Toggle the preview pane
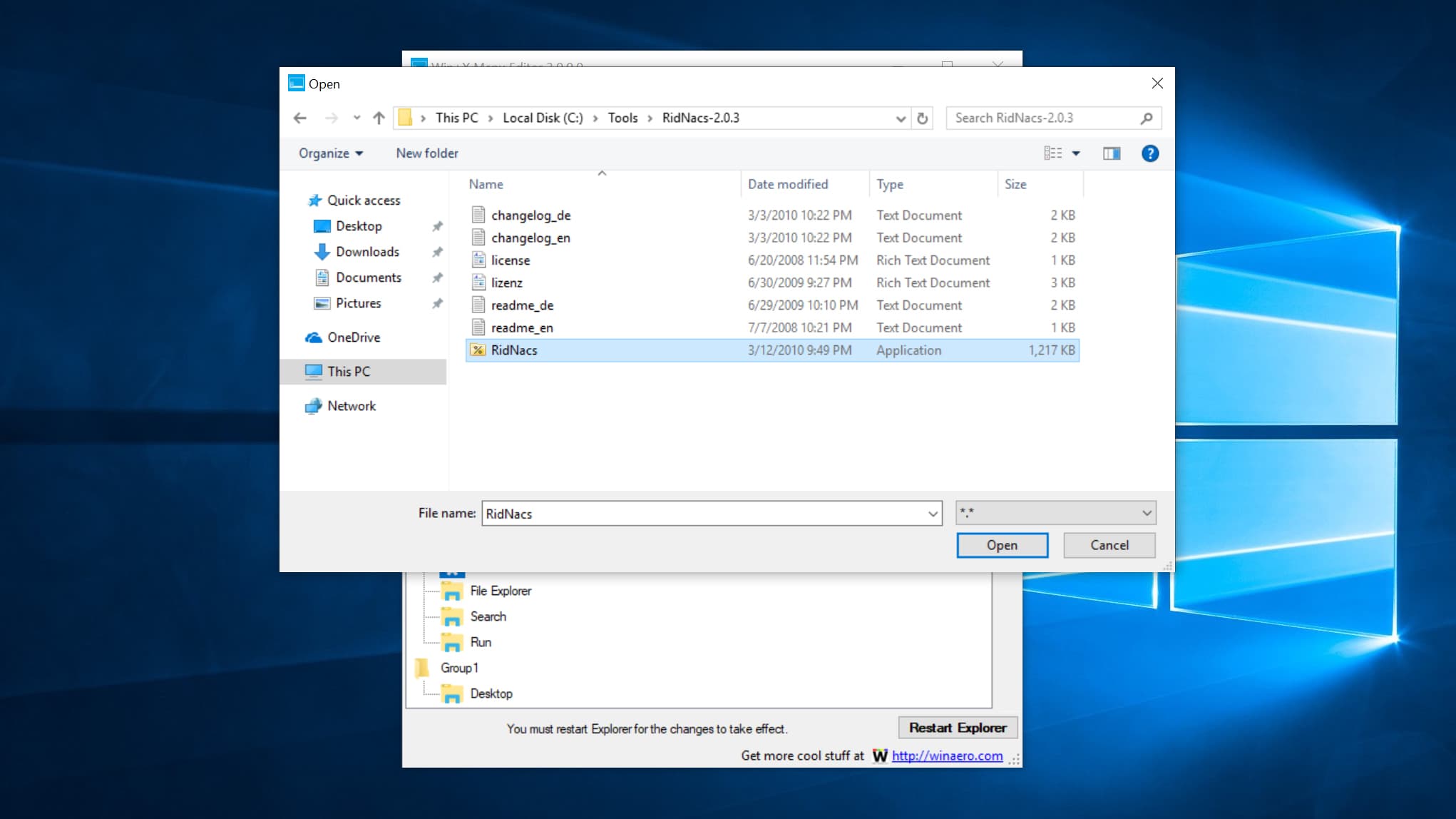 (1112, 153)
